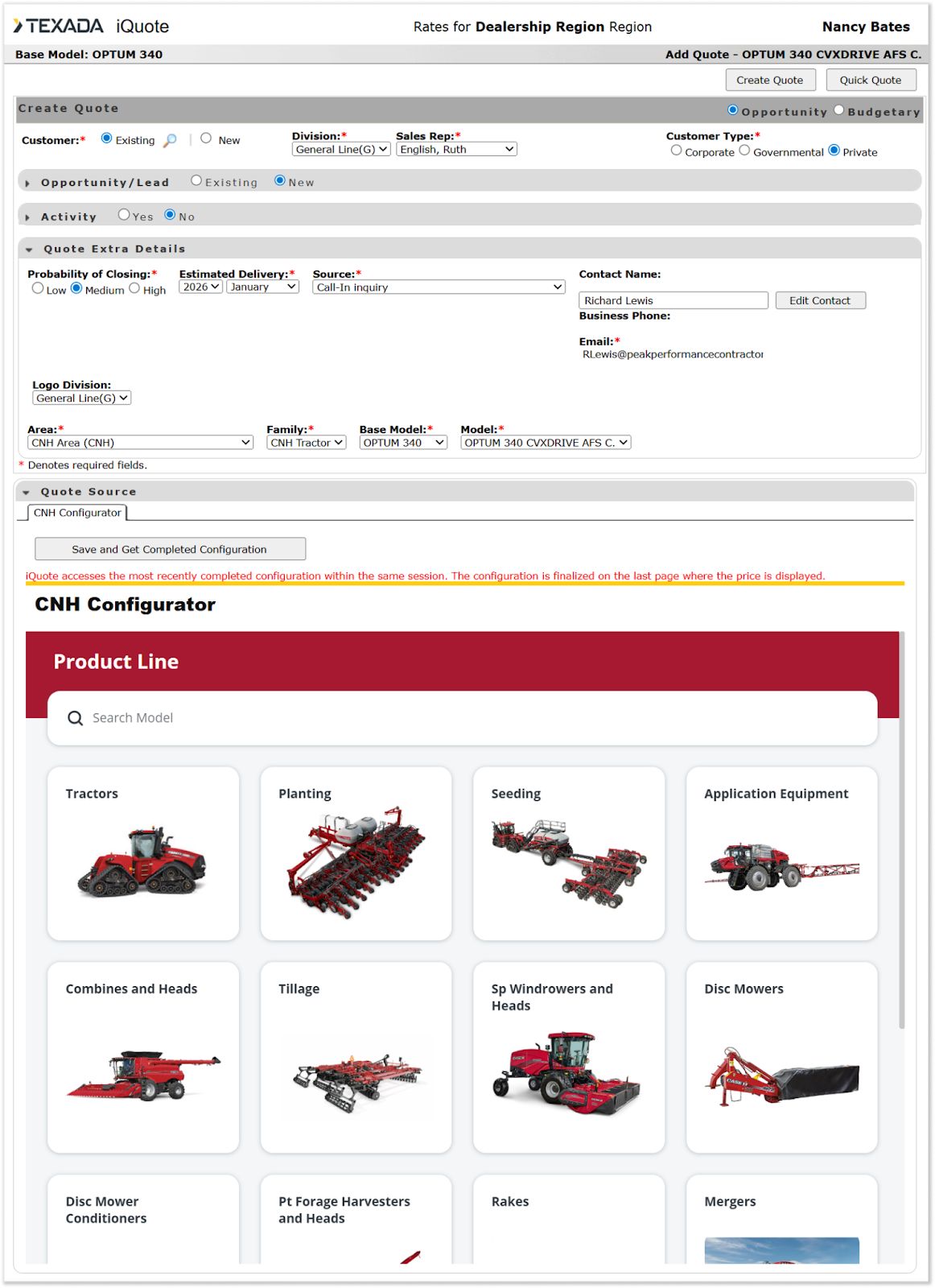Click the search icon in Search Model
Screen dimensions: 935x1288
75,718
